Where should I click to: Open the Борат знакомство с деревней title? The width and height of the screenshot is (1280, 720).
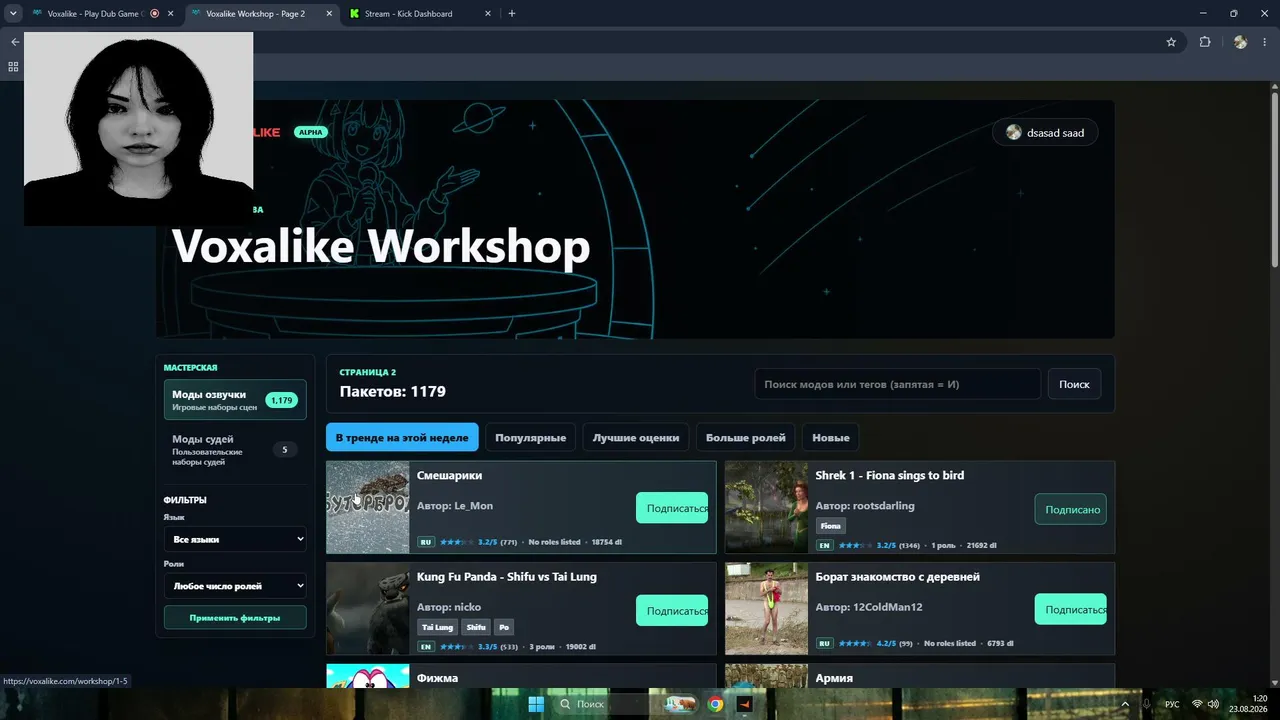(898, 577)
